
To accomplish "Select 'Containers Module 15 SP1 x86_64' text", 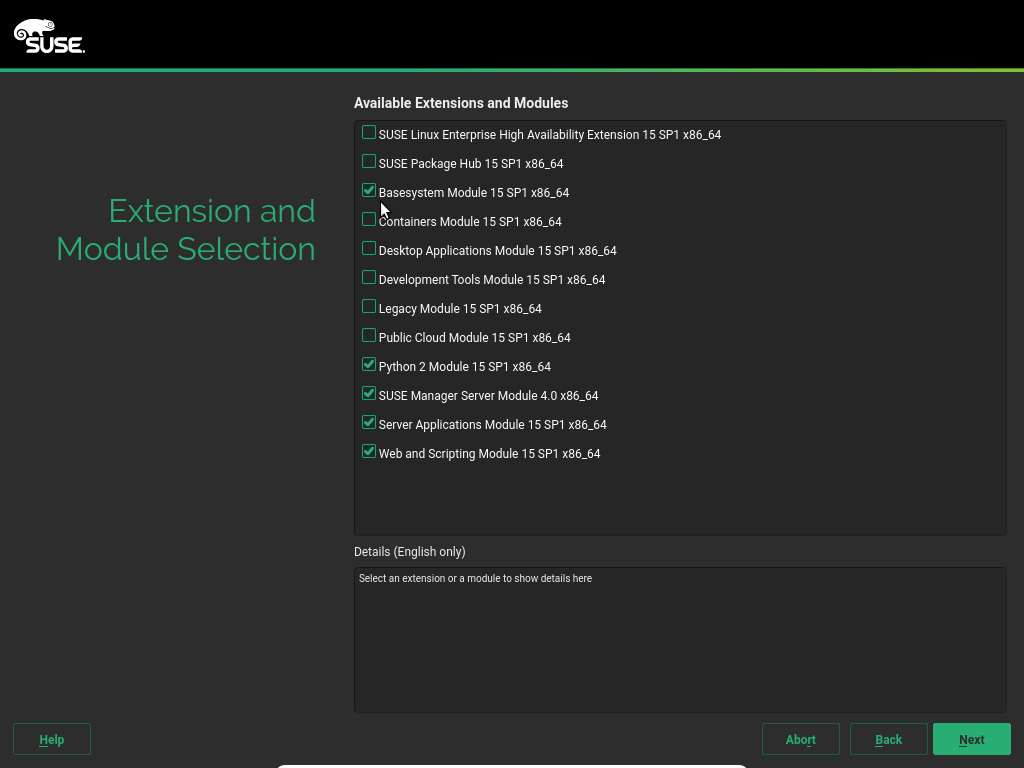I will (x=470, y=222).
